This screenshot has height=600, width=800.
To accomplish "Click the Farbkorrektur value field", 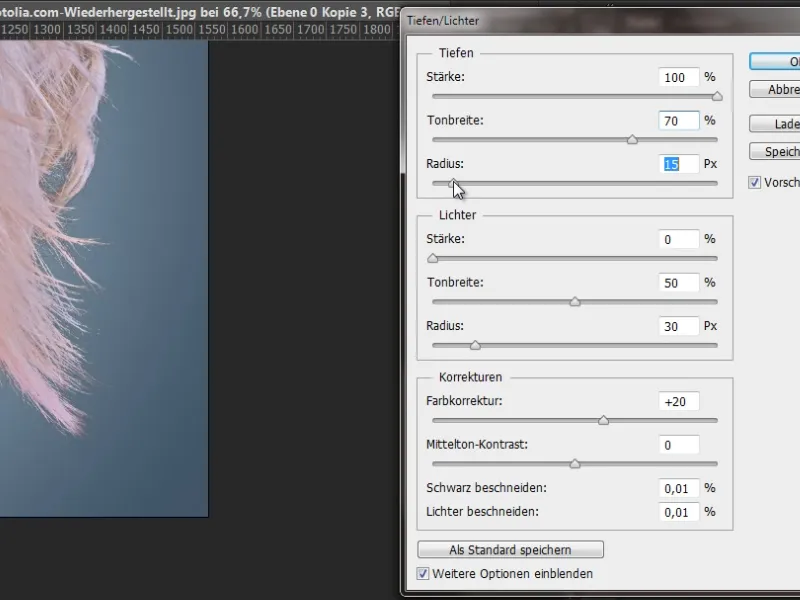I will (x=679, y=402).
